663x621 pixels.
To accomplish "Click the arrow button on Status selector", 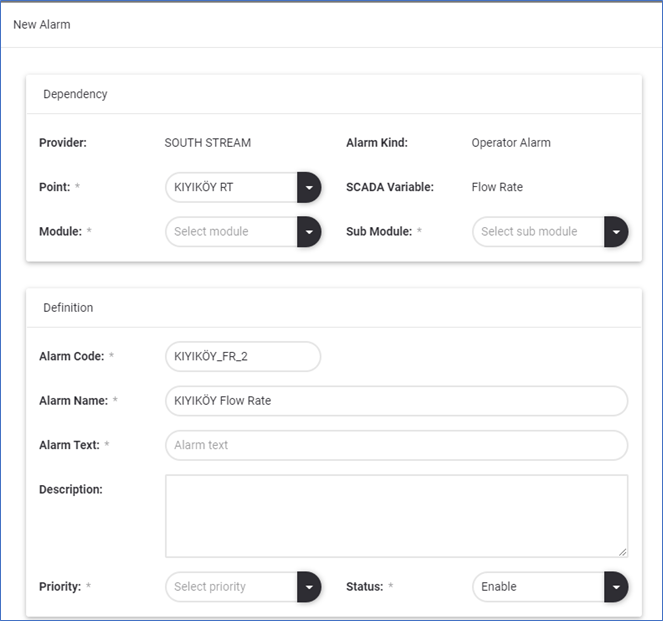I will tap(616, 587).
